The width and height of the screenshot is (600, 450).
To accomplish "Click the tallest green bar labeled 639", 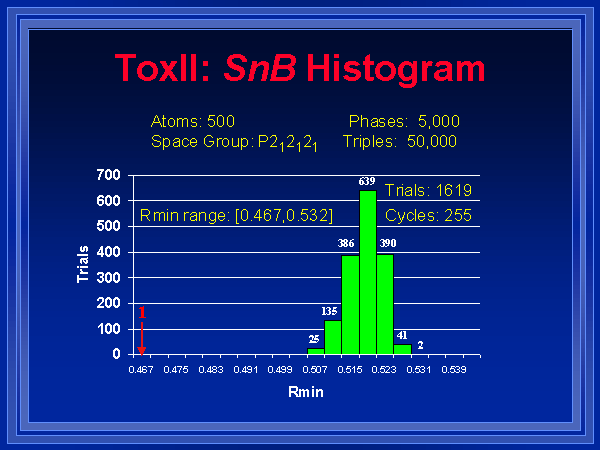I will (367, 272).
